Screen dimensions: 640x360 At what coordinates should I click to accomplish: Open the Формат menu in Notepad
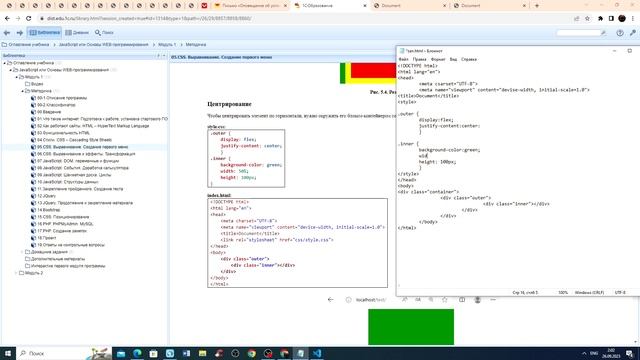[x=438, y=60]
